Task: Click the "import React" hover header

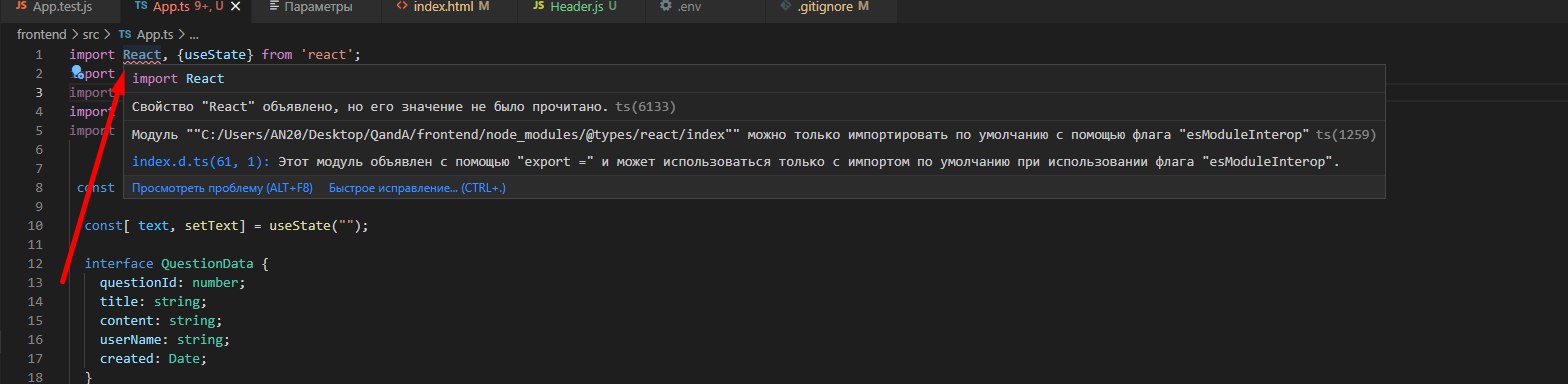Action: coord(178,79)
